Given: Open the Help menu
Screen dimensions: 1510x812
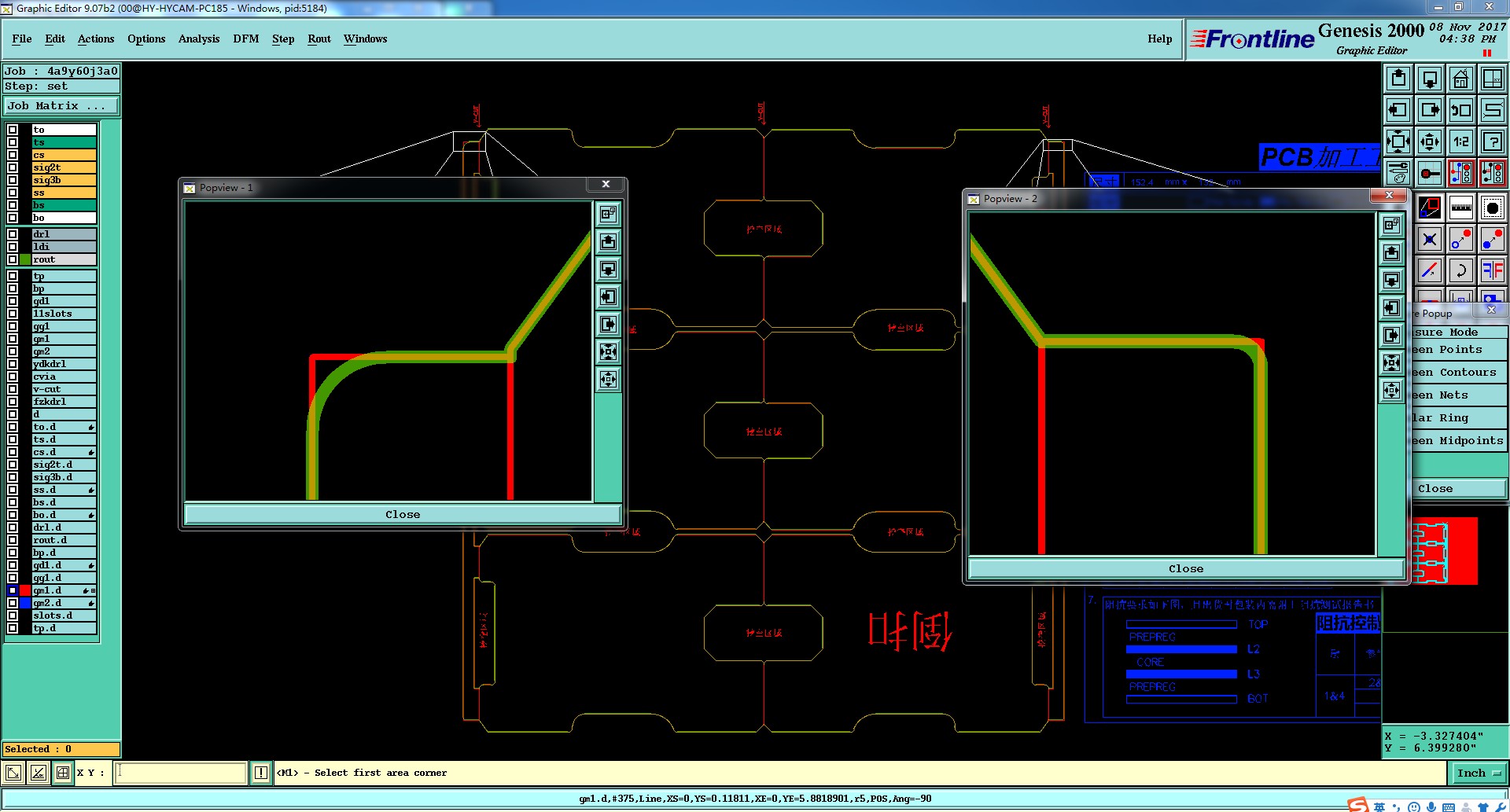Looking at the screenshot, I should click(x=1160, y=39).
